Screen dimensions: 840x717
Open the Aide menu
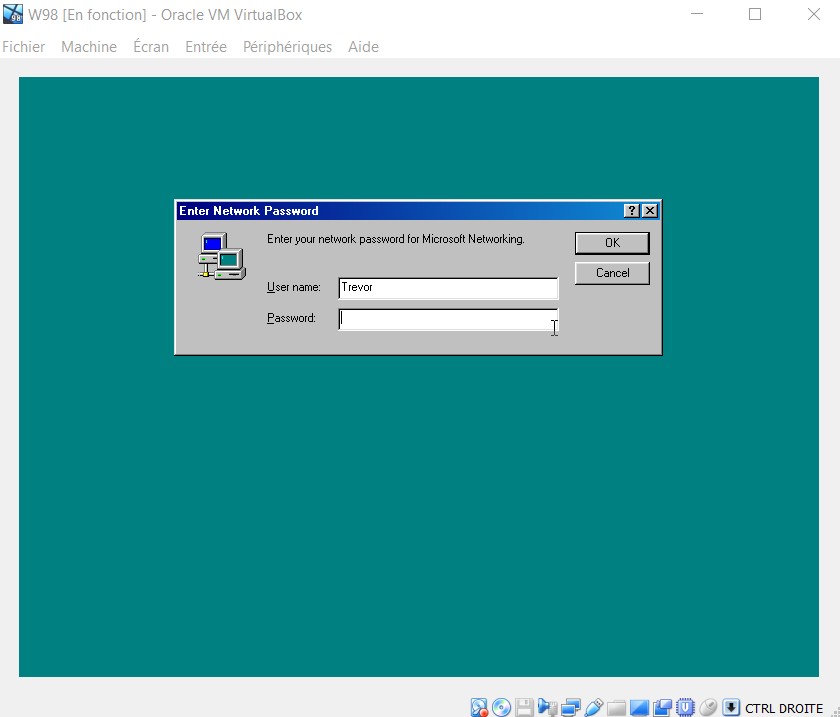(x=363, y=47)
